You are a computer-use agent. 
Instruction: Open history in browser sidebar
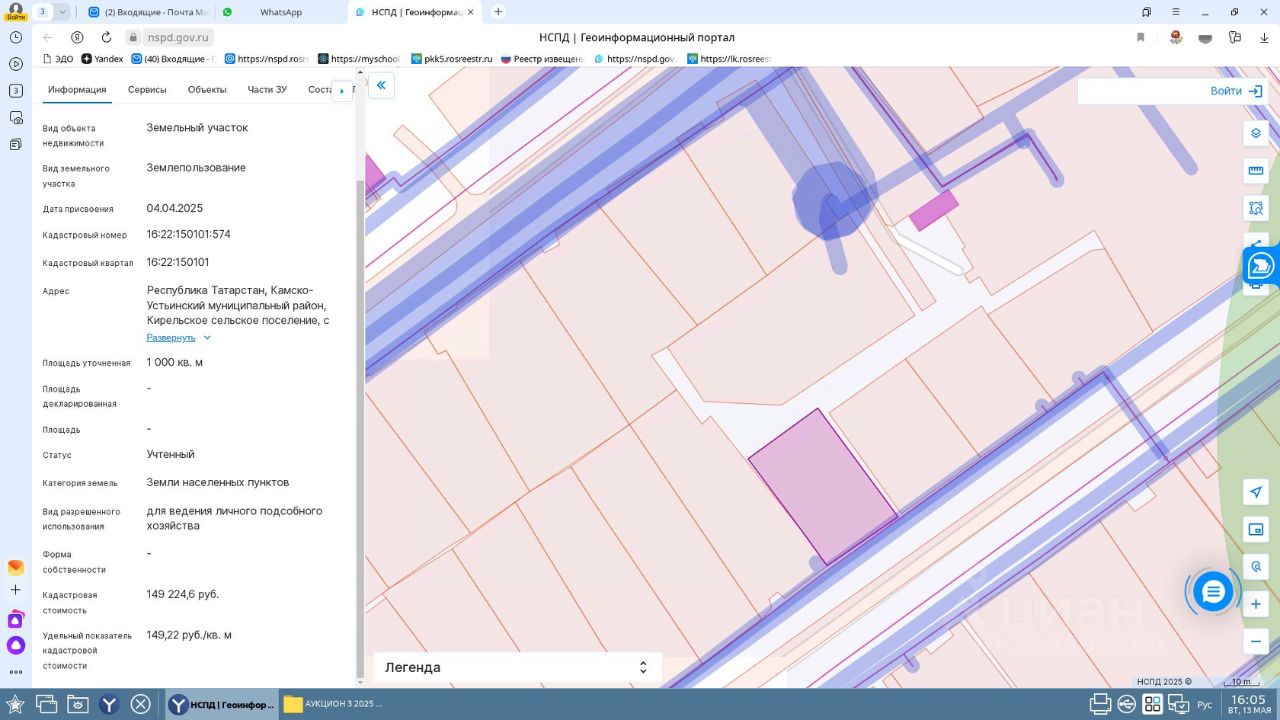16,37
